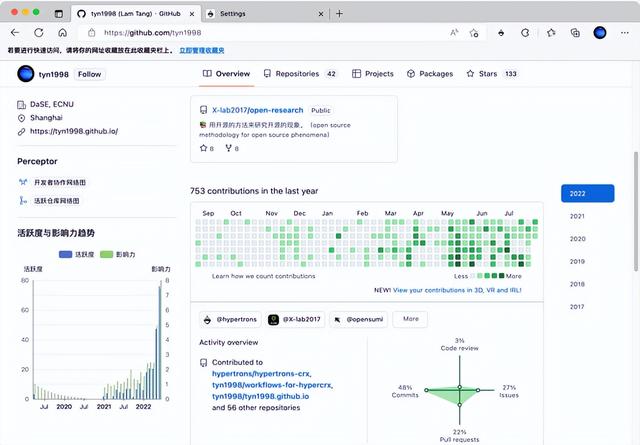The height and width of the screenshot is (445, 640).
Task: Click the darkest green square in contribution legend
Action: pyautogui.click(x=501, y=275)
